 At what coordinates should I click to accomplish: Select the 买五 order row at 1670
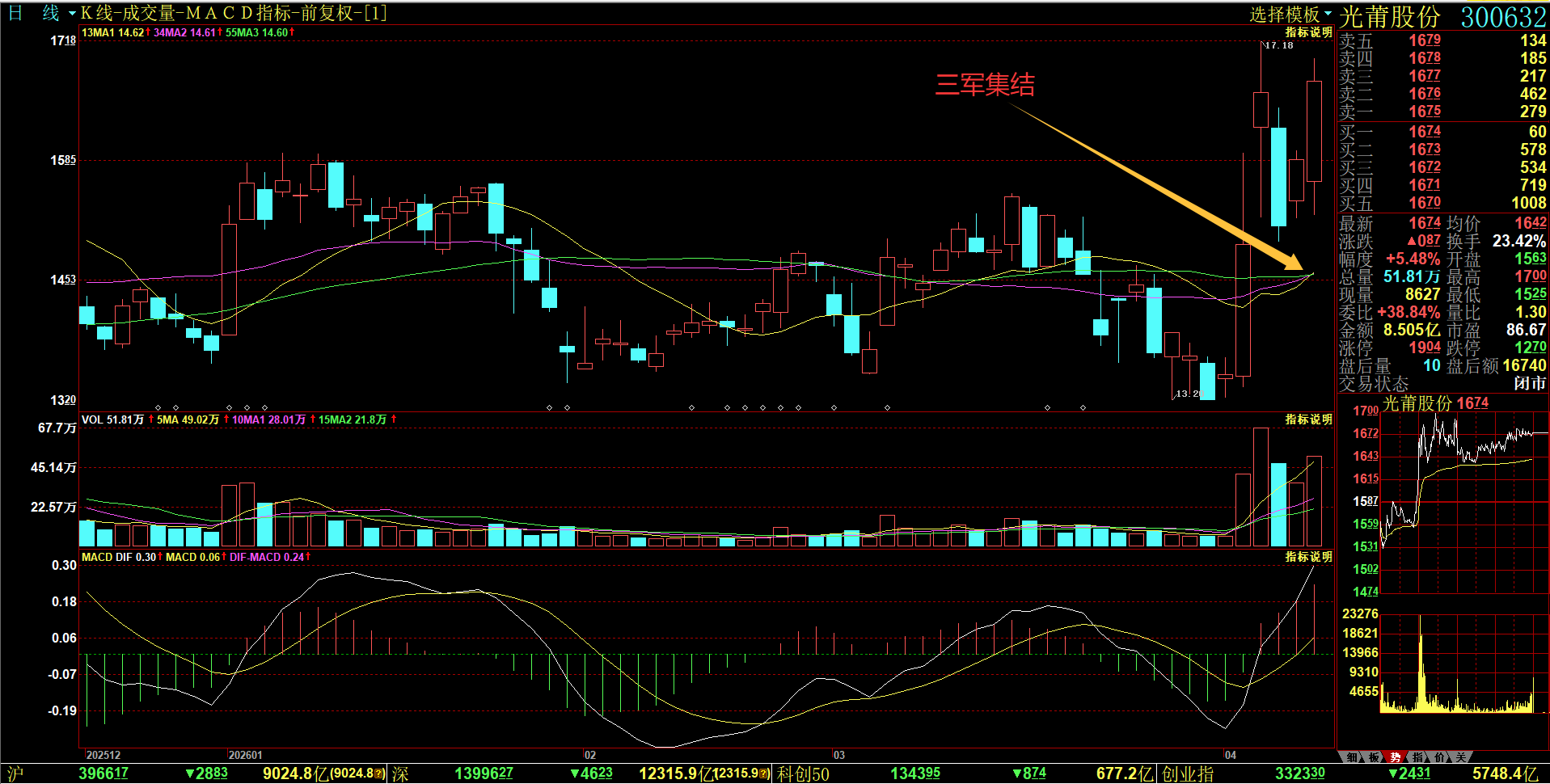(1442, 203)
